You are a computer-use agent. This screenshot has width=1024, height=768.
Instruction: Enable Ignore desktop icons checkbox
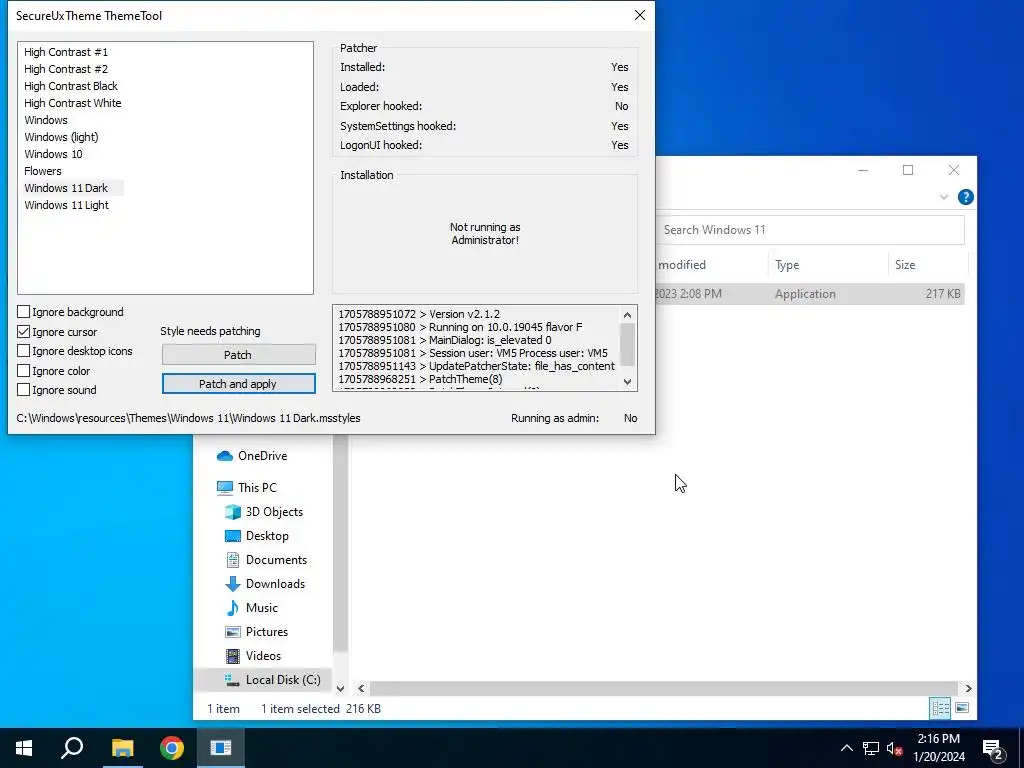click(24, 351)
